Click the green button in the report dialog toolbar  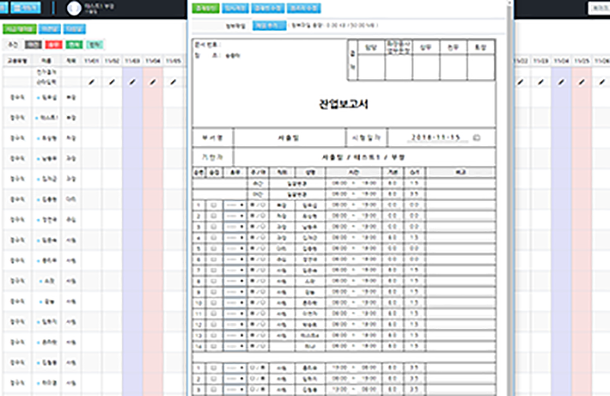[205, 8]
